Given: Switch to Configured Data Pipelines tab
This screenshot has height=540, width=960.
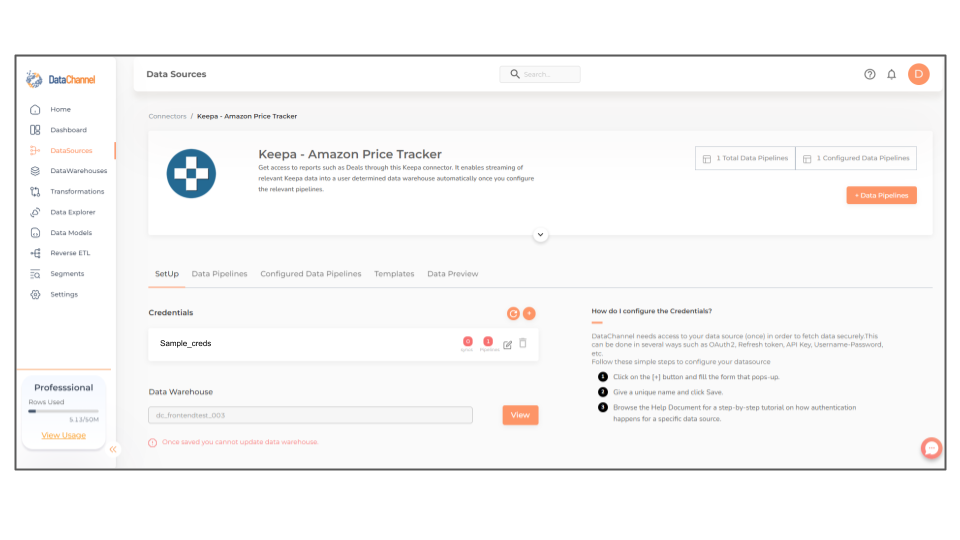Looking at the screenshot, I should click(x=310, y=274).
